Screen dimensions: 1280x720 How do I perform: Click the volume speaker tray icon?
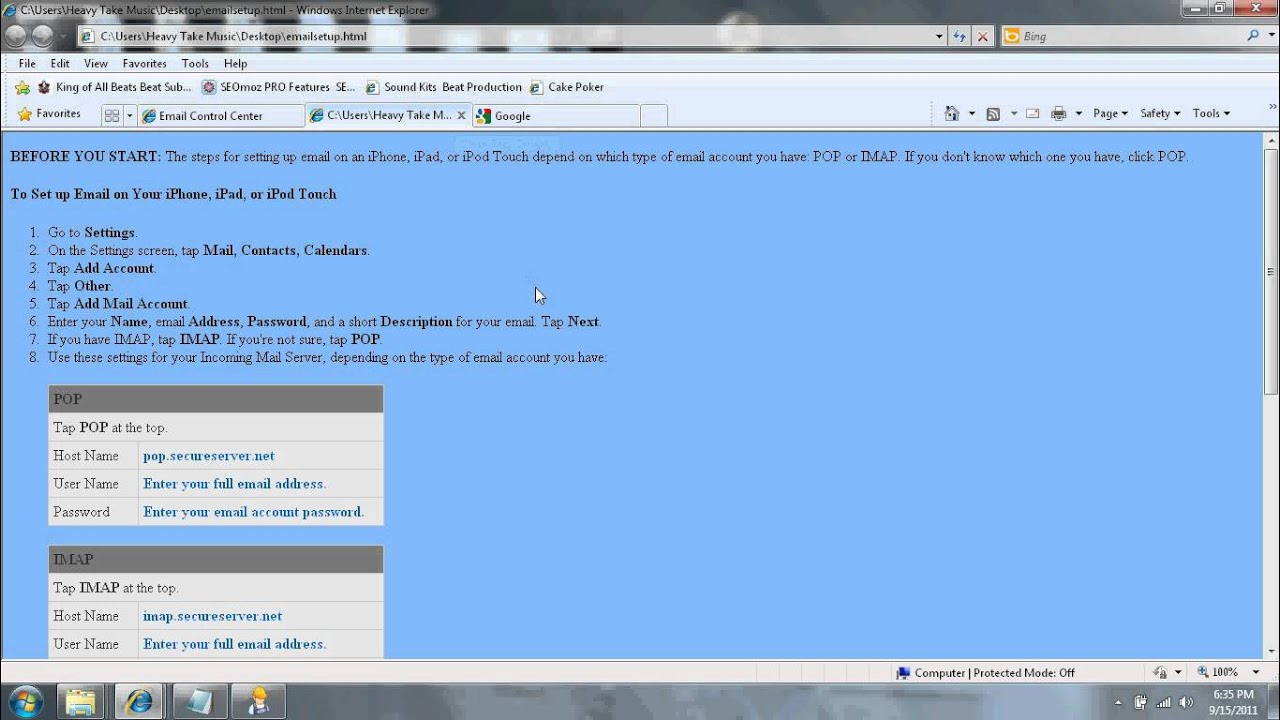pos(1186,701)
